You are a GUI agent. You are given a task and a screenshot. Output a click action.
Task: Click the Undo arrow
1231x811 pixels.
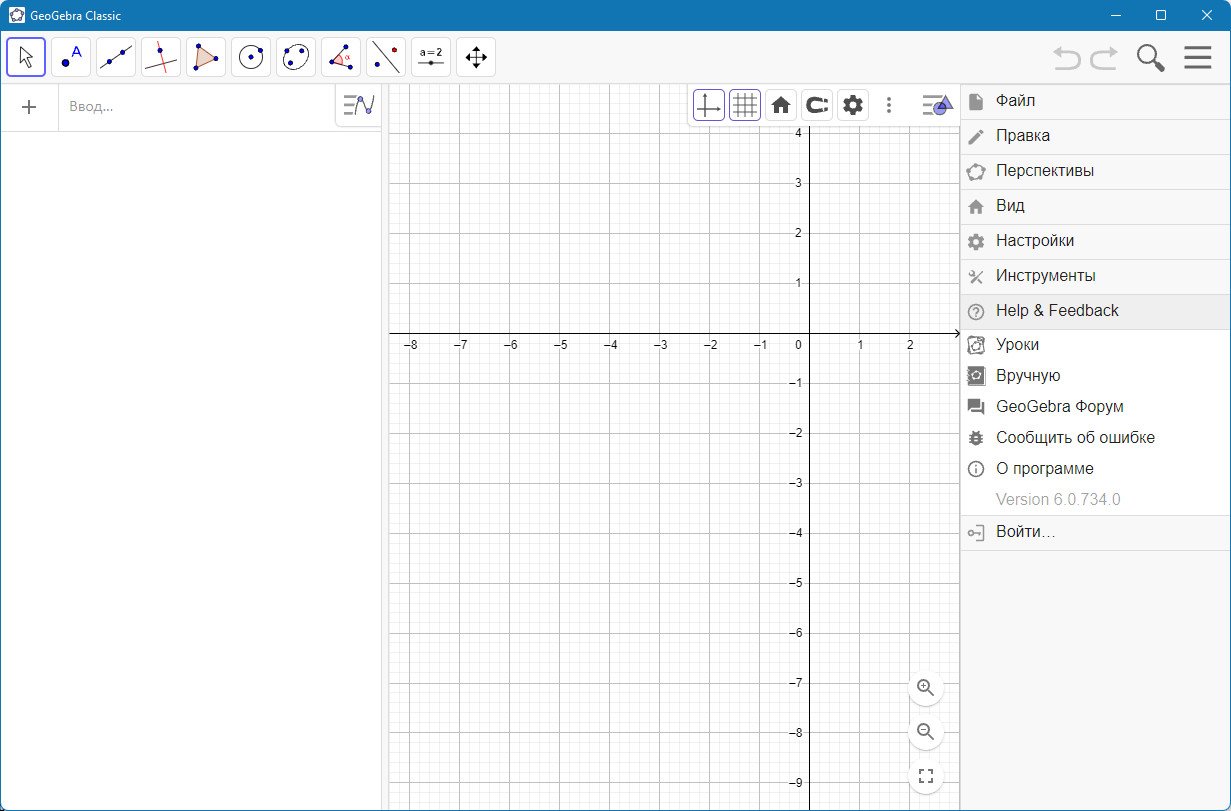(1068, 58)
